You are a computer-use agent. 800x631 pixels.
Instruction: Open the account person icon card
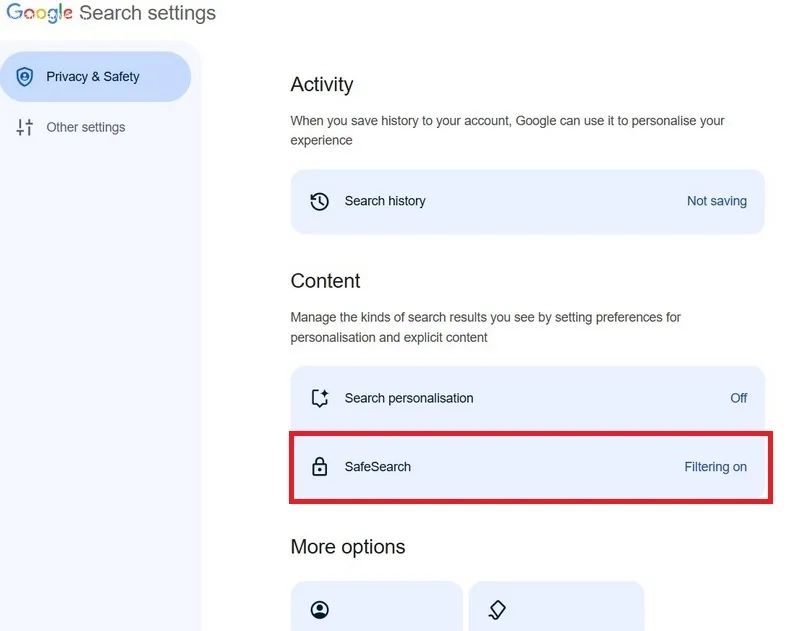click(x=377, y=606)
